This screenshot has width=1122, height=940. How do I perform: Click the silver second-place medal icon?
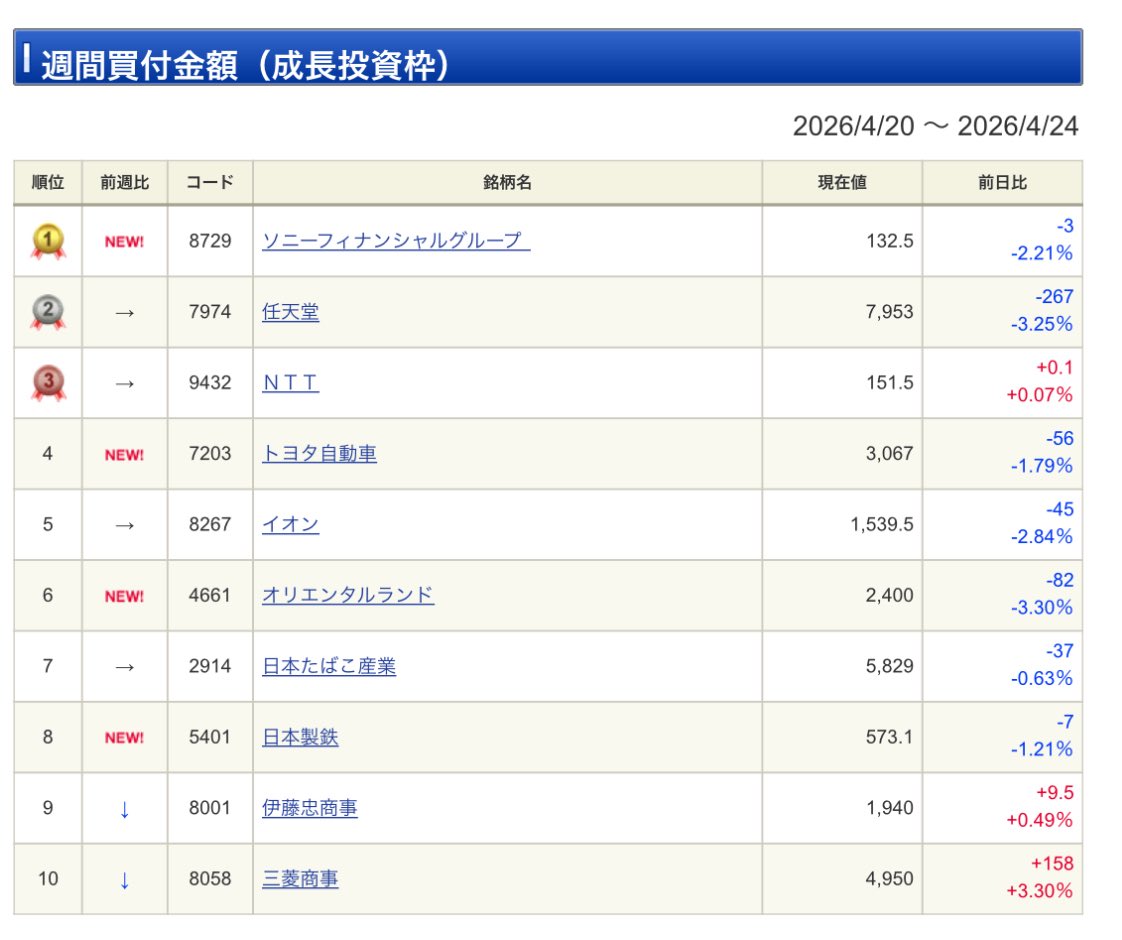point(48,312)
